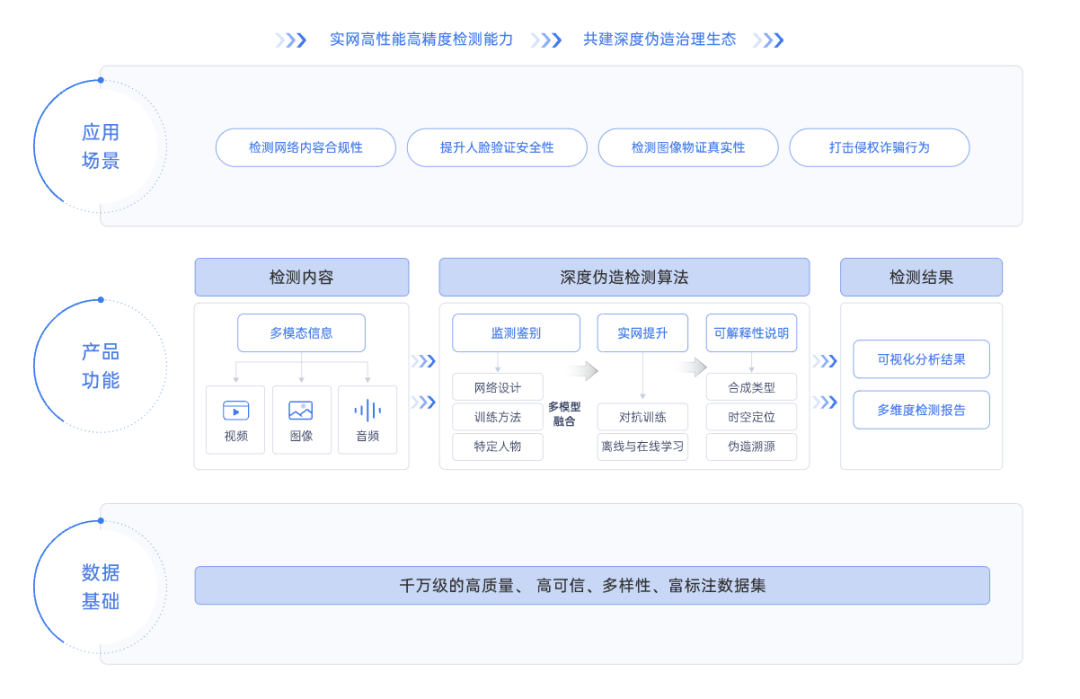1080x699 pixels.
Task: Select the 应用场景 circle label
Action: pyautogui.click(x=100, y=146)
